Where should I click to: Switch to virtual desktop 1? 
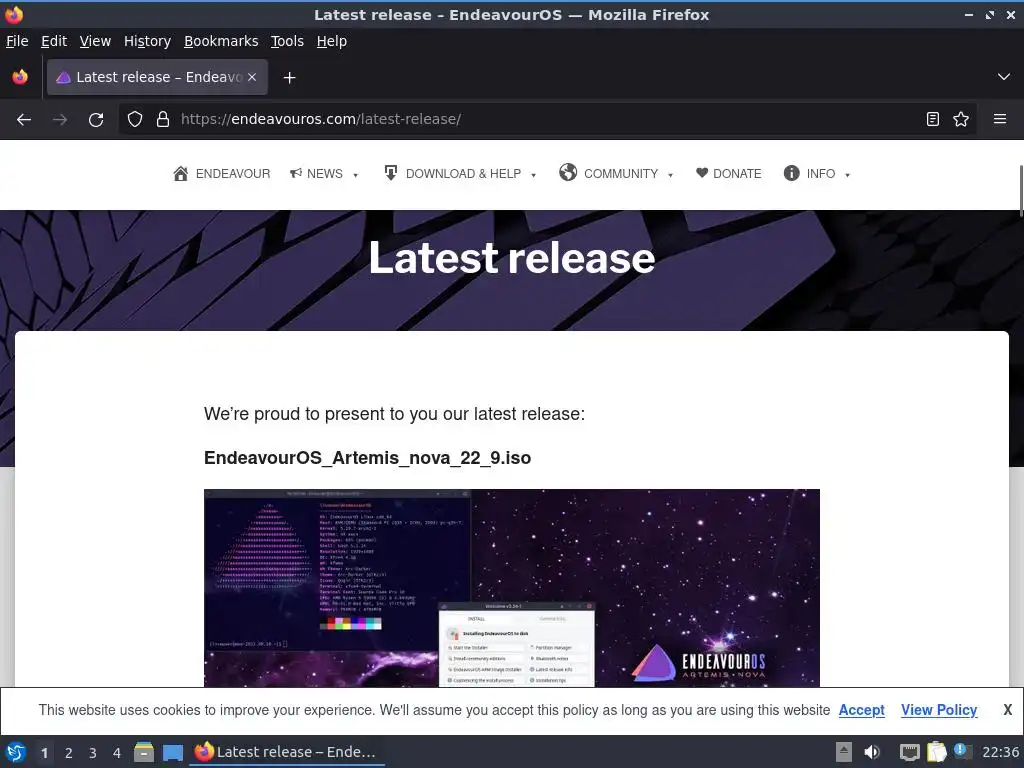tap(44, 753)
